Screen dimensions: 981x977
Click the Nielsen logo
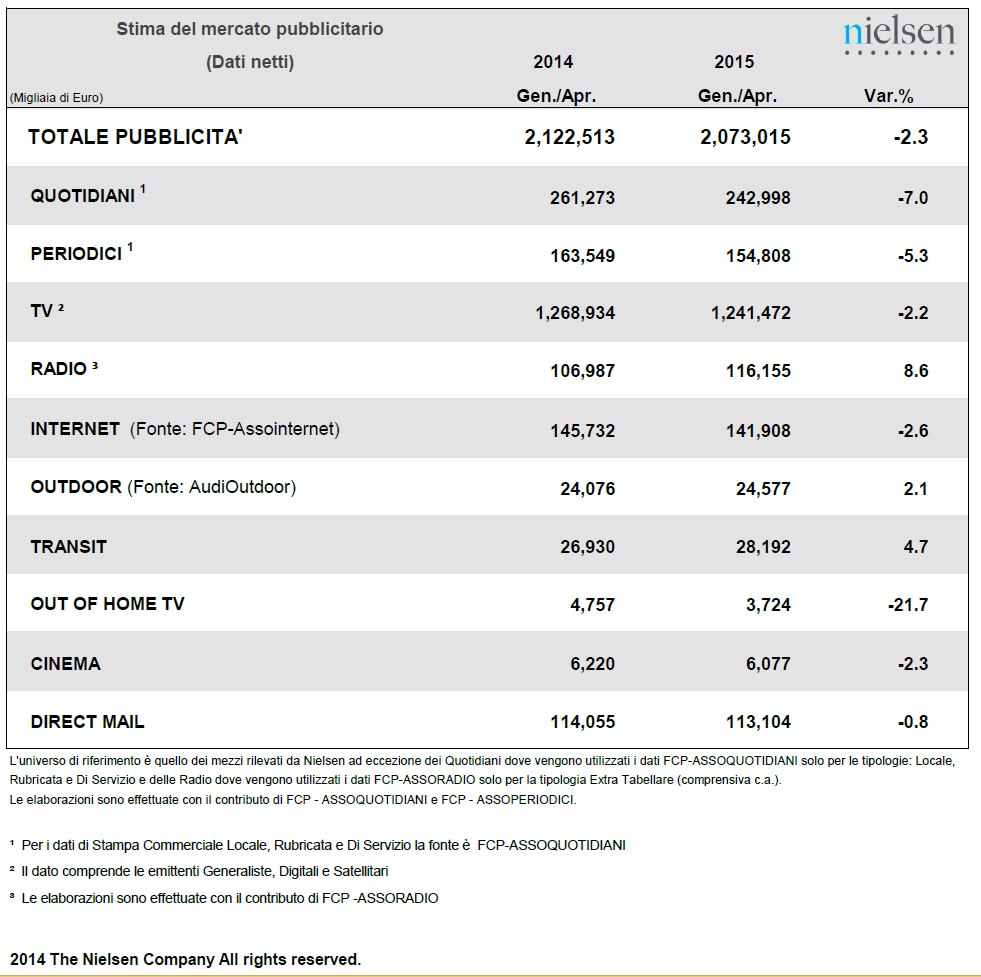[x=899, y=34]
